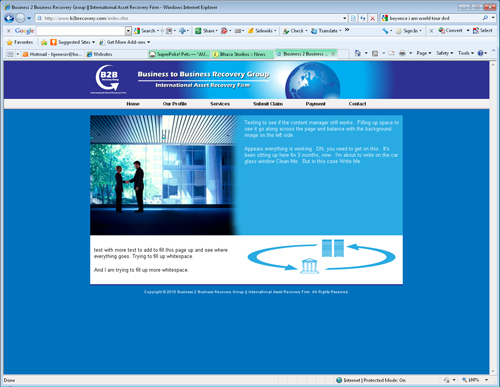The height and width of the screenshot is (387, 500).
Task: Click the handshake businesspeople photo
Action: (163, 175)
